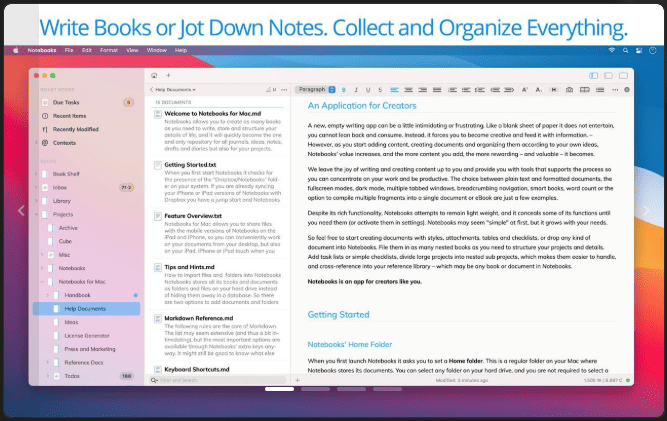Open the Markdown Reference.md document

pyautogui.click(x=217, y=335)
